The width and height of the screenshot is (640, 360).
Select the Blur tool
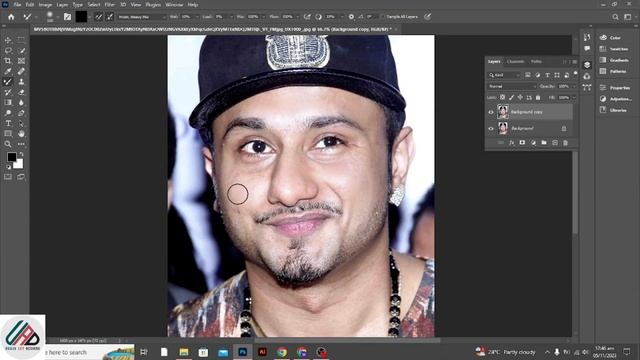(21, 102)
